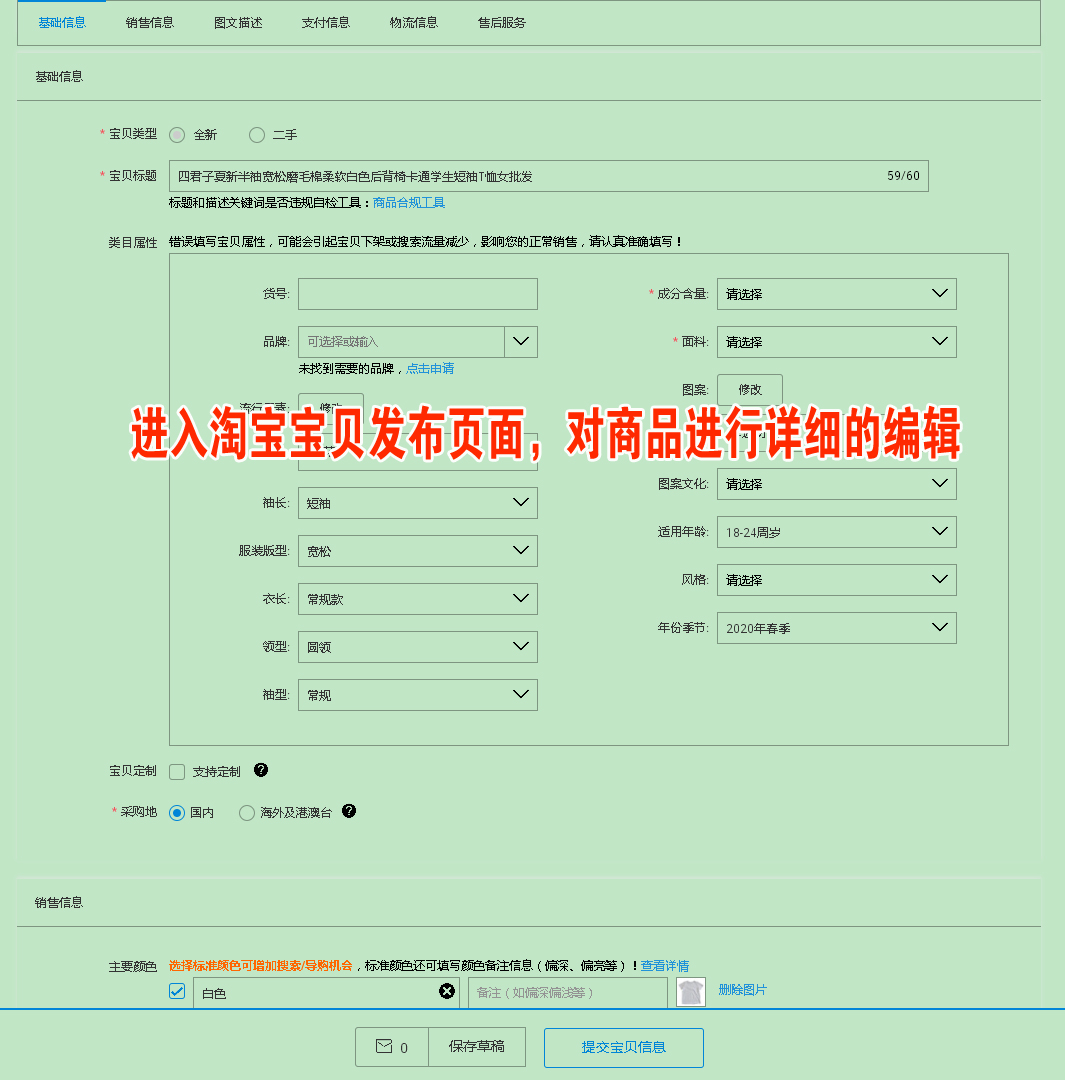This screenshot has height=1080, width=1065.
Task: Click the help icon next to 海外及港澳台
Action: coord(349,812)
